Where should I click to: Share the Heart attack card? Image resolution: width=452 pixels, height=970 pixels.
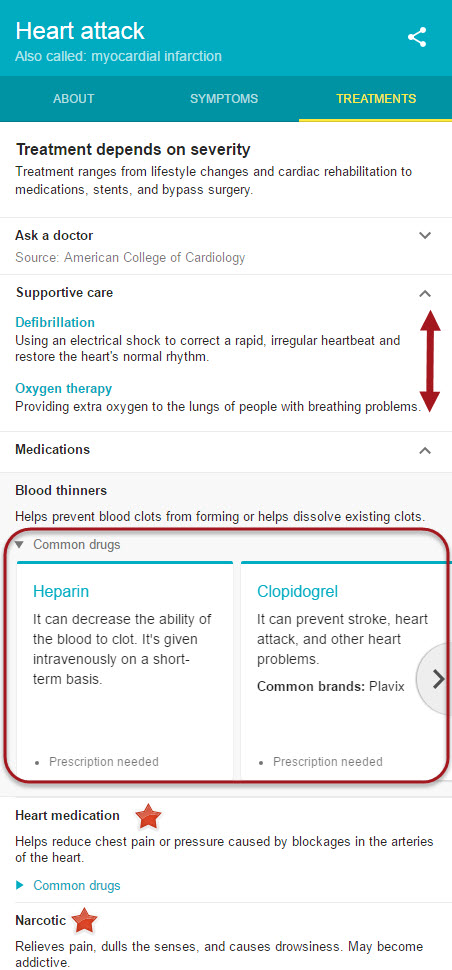pyautogui.click(x=417, y=37)
